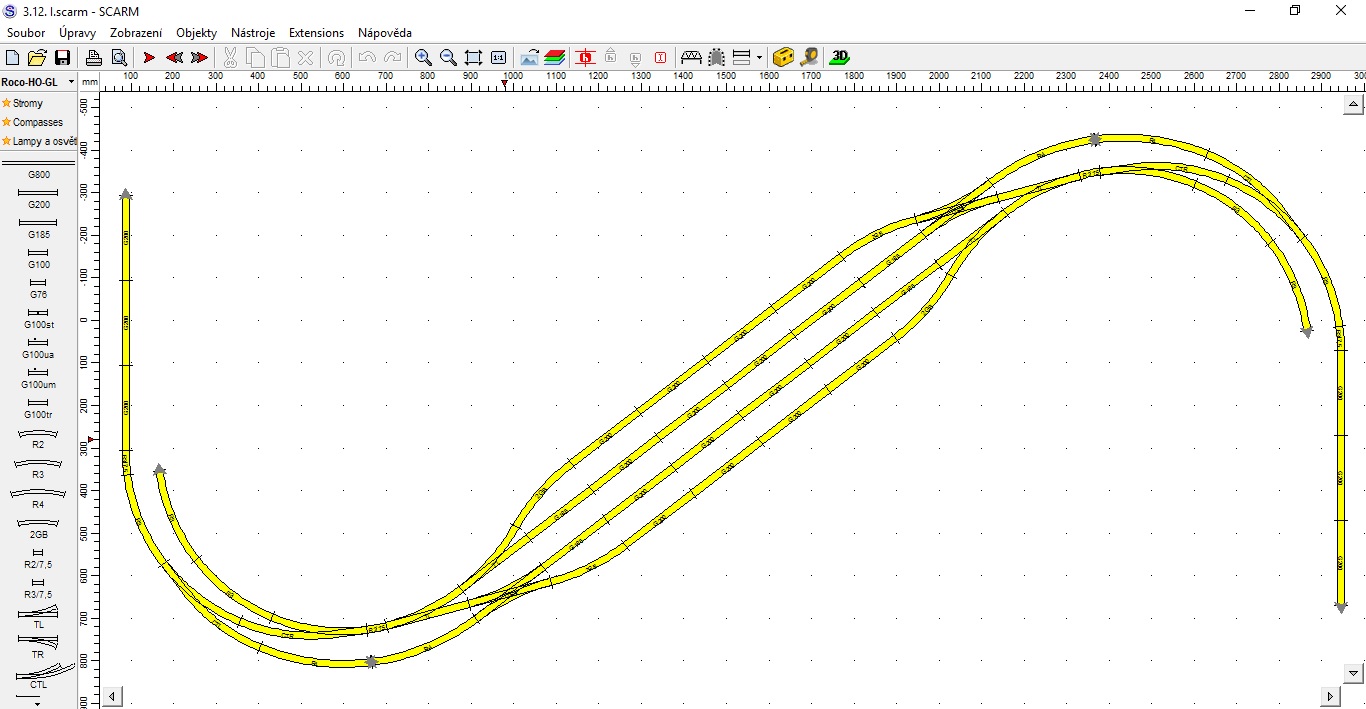Expand the dropdown arrow beside the track lines icon

pos(759,58)
